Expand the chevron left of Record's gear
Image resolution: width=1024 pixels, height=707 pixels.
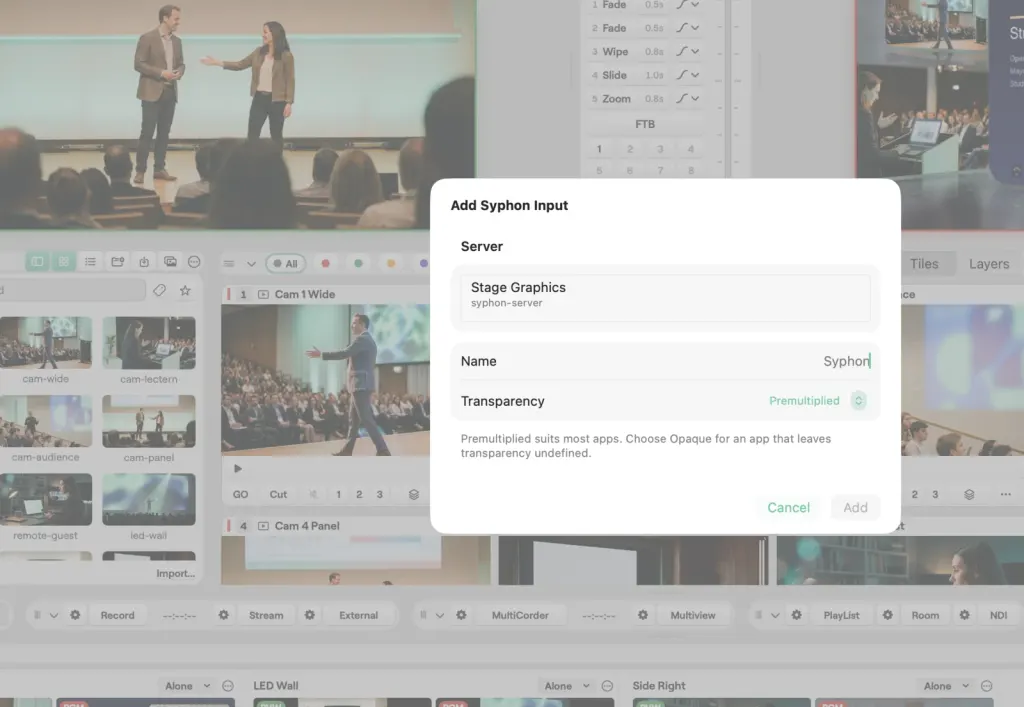[x=54, y=615]
